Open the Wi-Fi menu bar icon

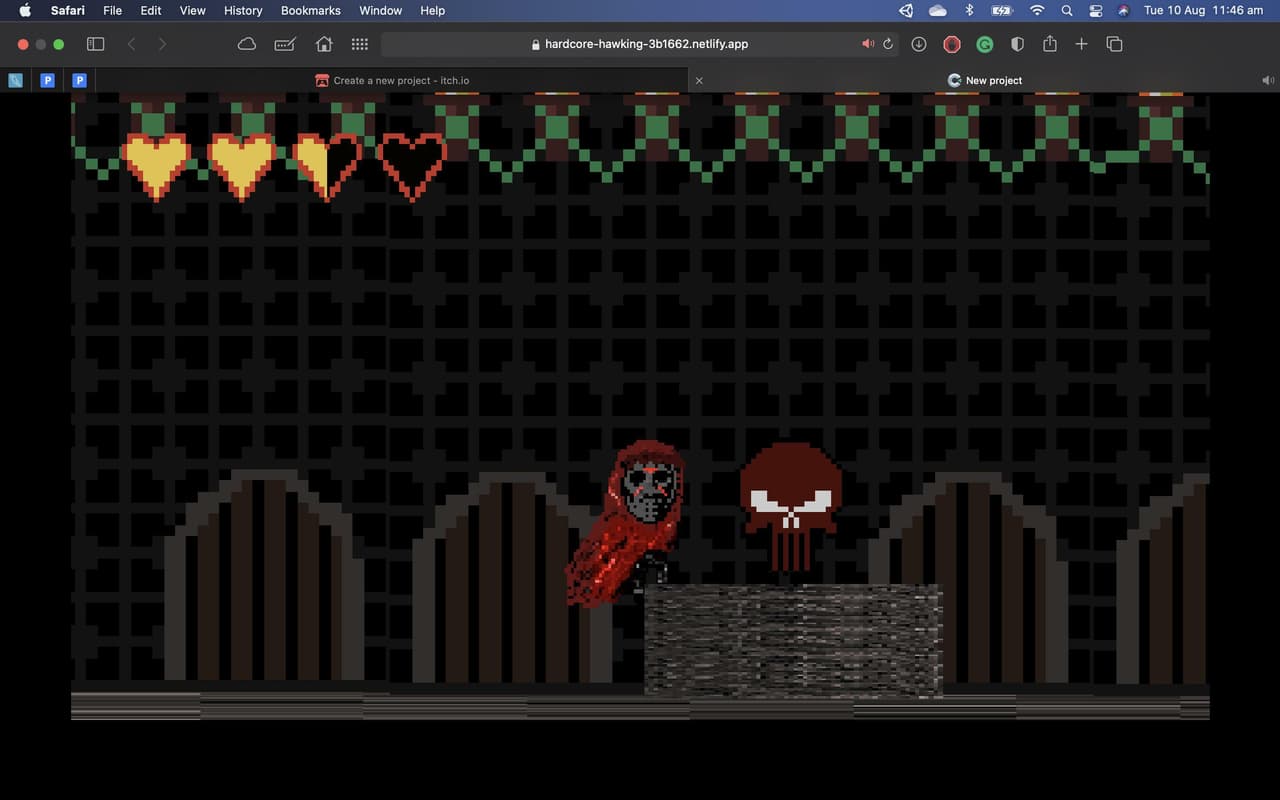click(1037, 10)
